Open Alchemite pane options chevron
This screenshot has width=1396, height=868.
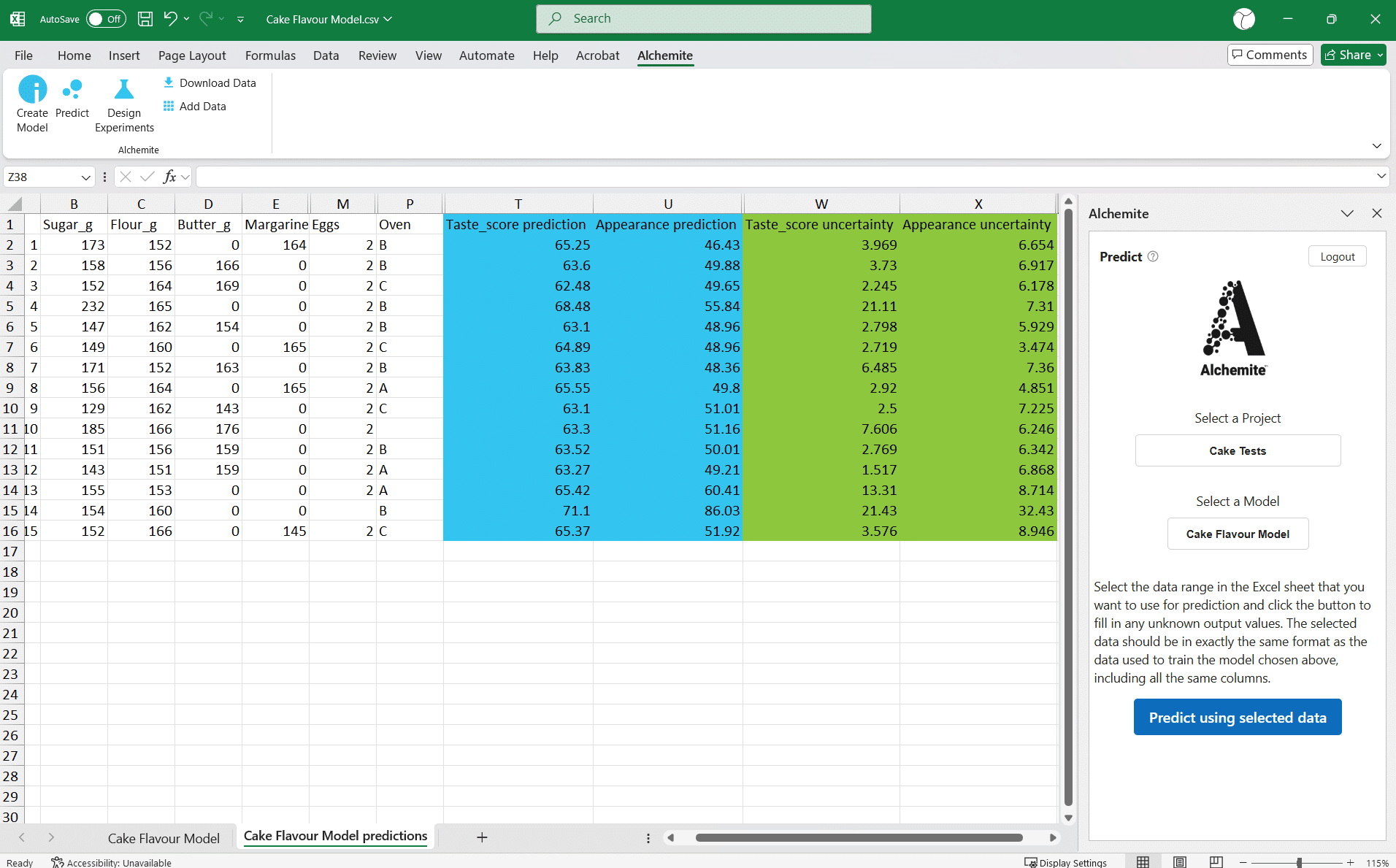1347,213
